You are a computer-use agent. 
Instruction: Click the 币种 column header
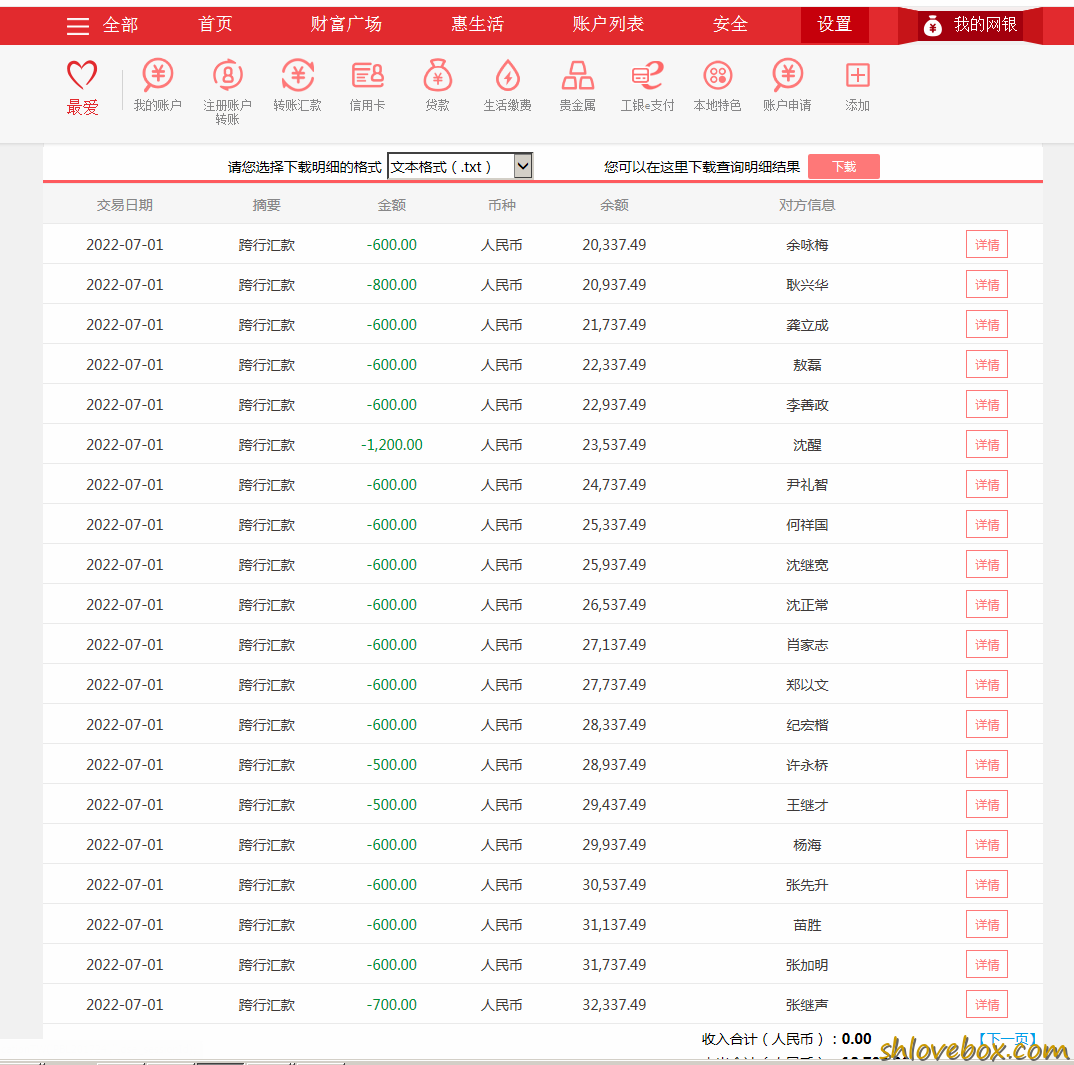tap(501, 205)
